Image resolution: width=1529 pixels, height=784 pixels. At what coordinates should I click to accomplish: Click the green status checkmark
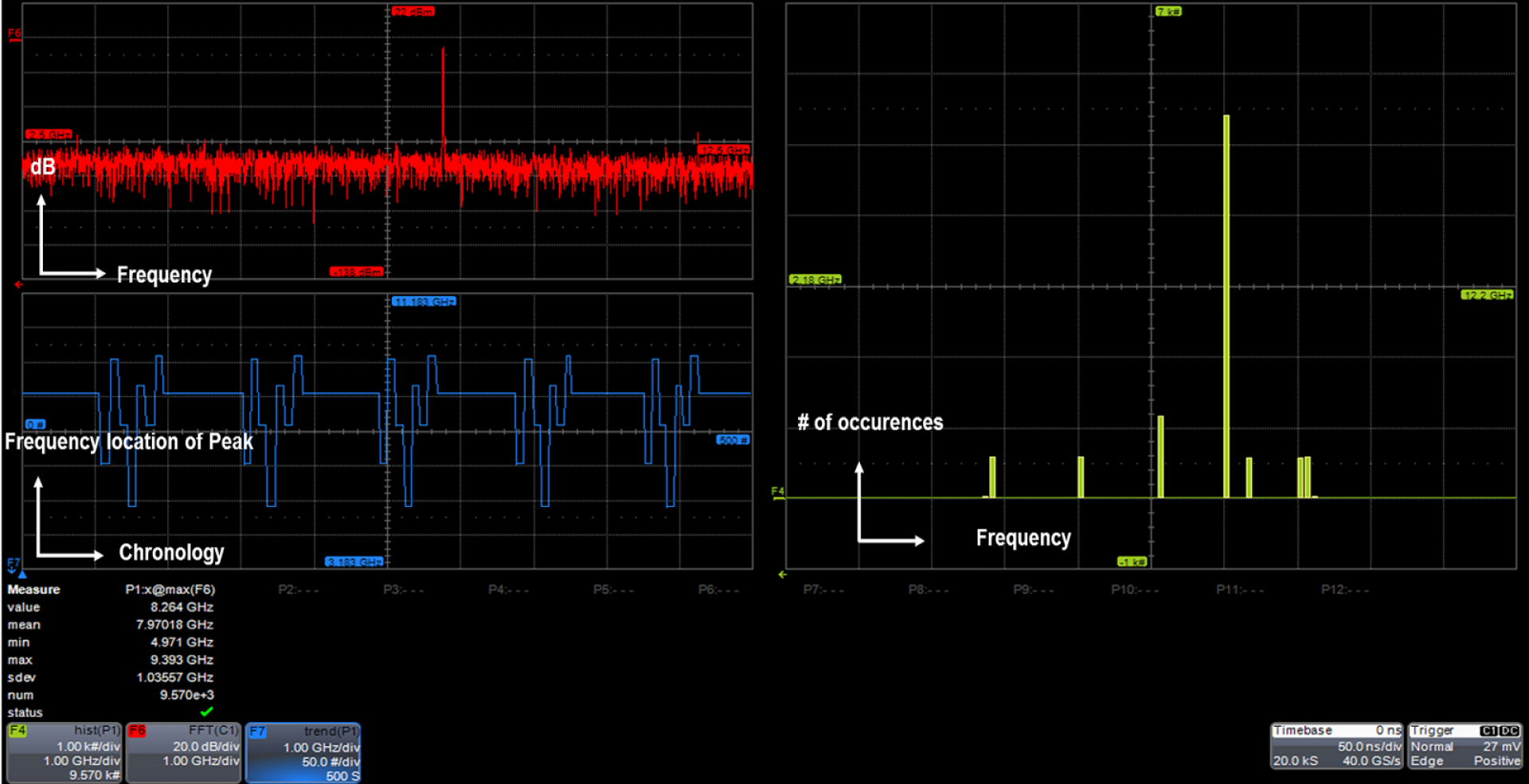pos(206,712)
